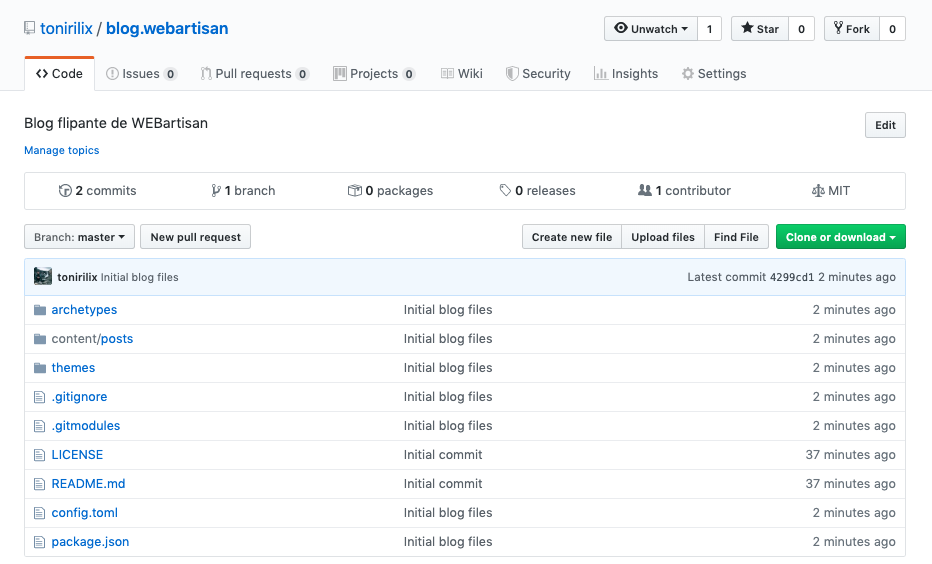932x564 pixels.
Task: Switch to the Issues tab
Action: 141,74
